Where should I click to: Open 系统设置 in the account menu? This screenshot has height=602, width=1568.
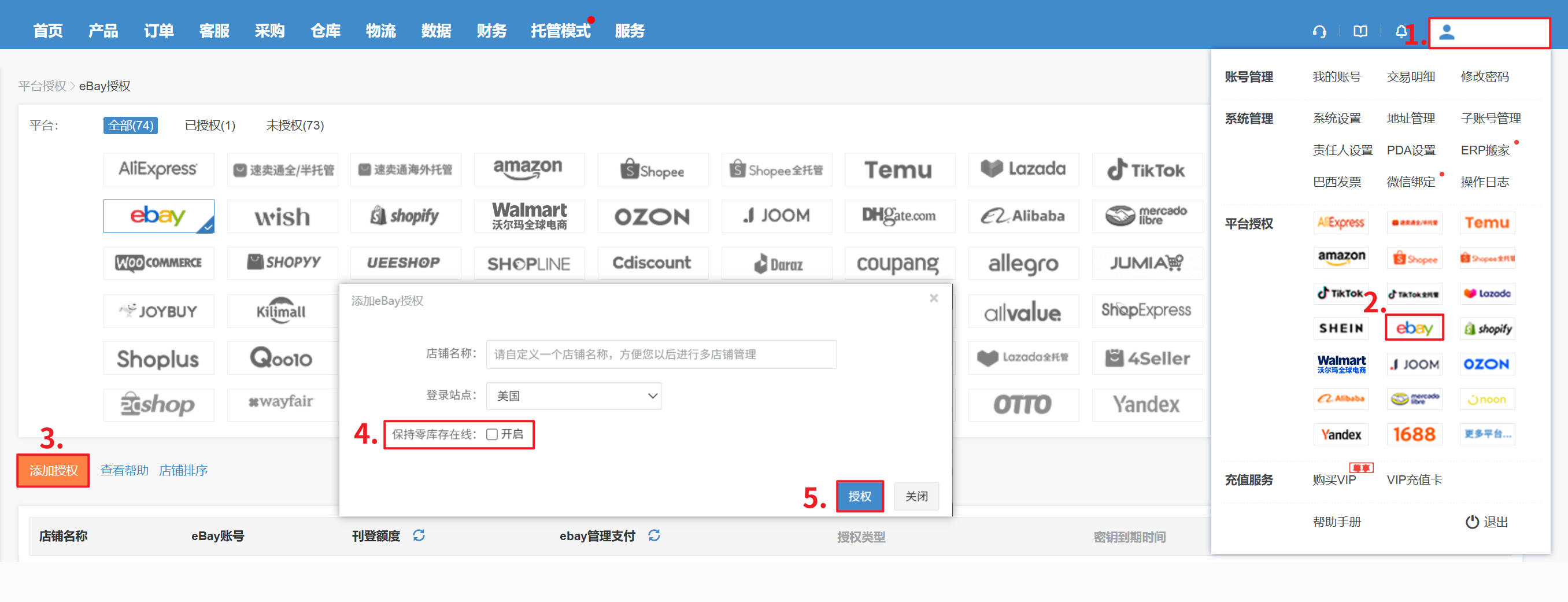(x=1336, y=119)
